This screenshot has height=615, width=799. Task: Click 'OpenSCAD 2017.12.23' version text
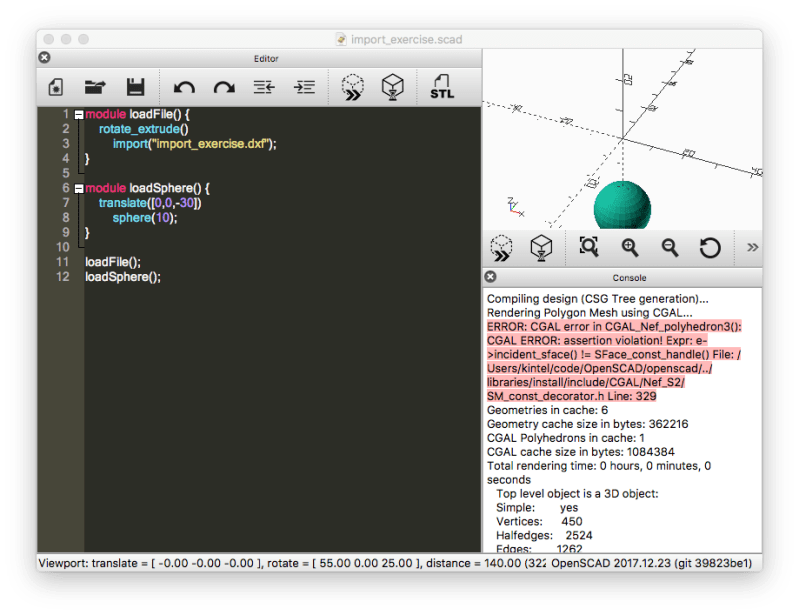coord(651,564)
